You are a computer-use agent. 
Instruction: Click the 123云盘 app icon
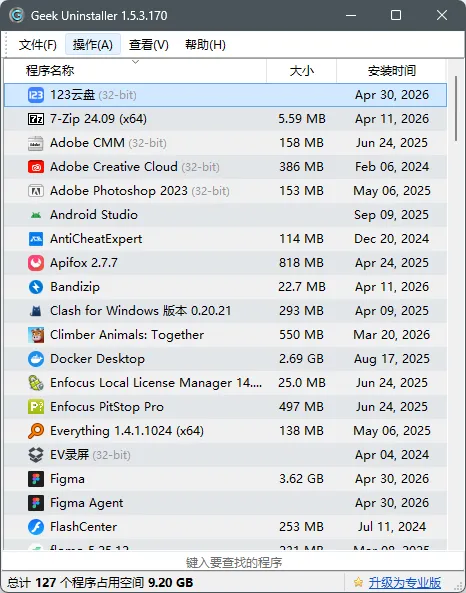[x=36, y=95]
